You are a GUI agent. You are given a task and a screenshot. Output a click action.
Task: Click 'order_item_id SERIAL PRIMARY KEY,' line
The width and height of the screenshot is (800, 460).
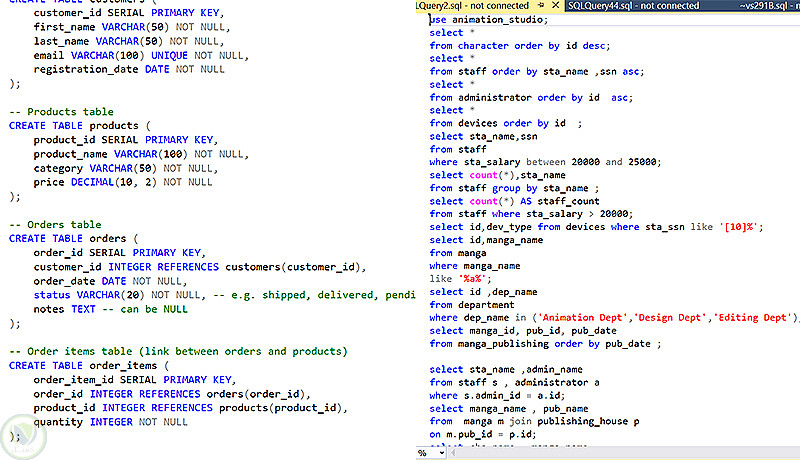pyautogui.click(x=135, y=380)
